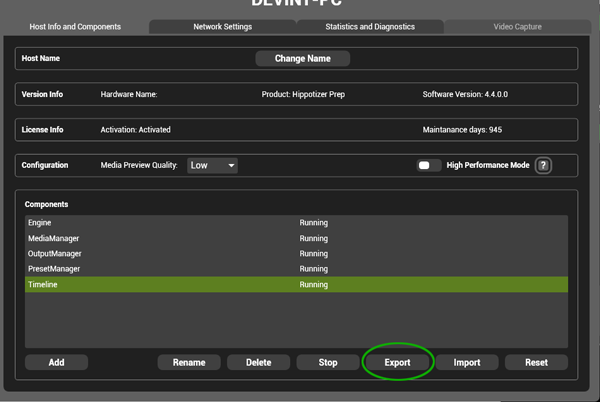
Task: Click Software Version: 4.4.0.0 text
Action: (x=465, y=94)
